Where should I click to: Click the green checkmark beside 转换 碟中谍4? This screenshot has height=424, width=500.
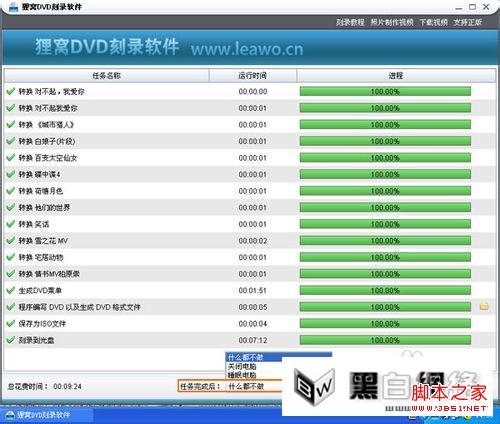(11, 174)
